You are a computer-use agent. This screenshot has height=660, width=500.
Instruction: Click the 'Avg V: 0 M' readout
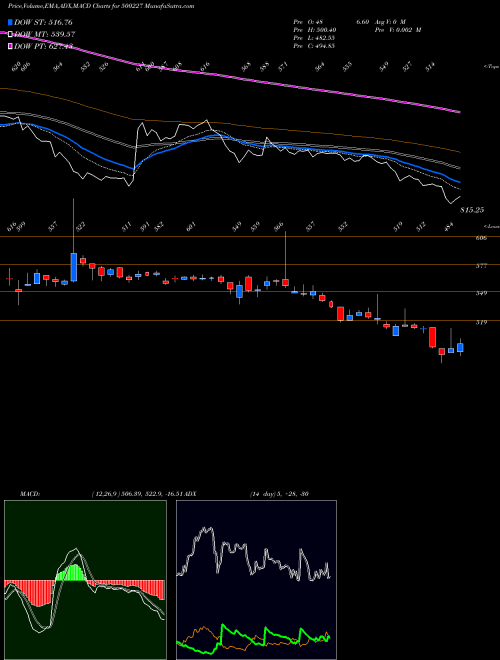pyautogui.click(x=391, y=22)
